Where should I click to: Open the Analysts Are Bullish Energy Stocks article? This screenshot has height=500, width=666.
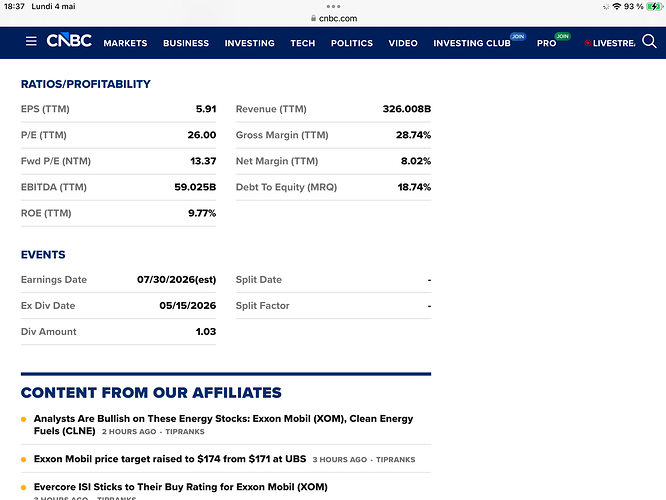pos(223,424)
